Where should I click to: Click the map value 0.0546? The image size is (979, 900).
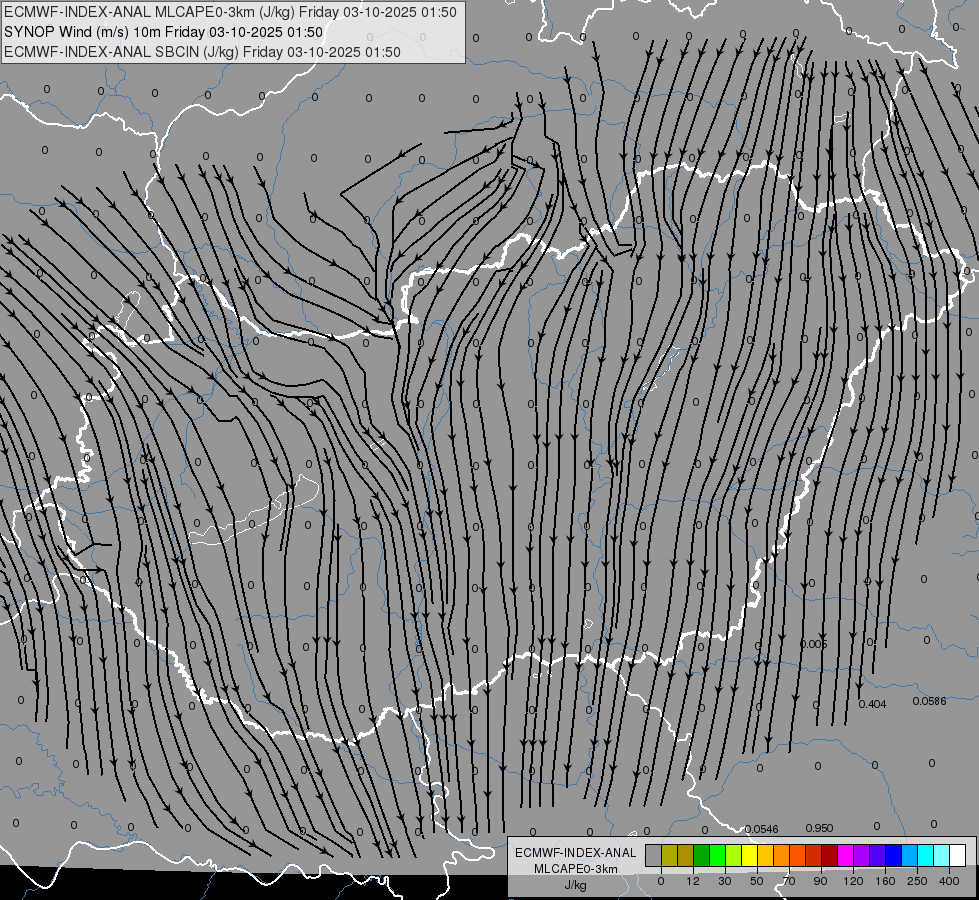point(761,829)
